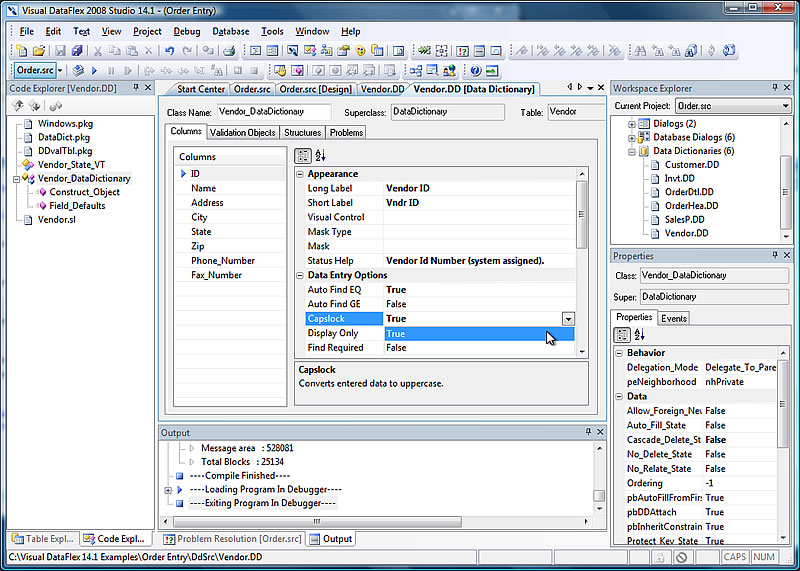Click the Save icon in the toolbar
800x571 pixels.
click(60, 51)
